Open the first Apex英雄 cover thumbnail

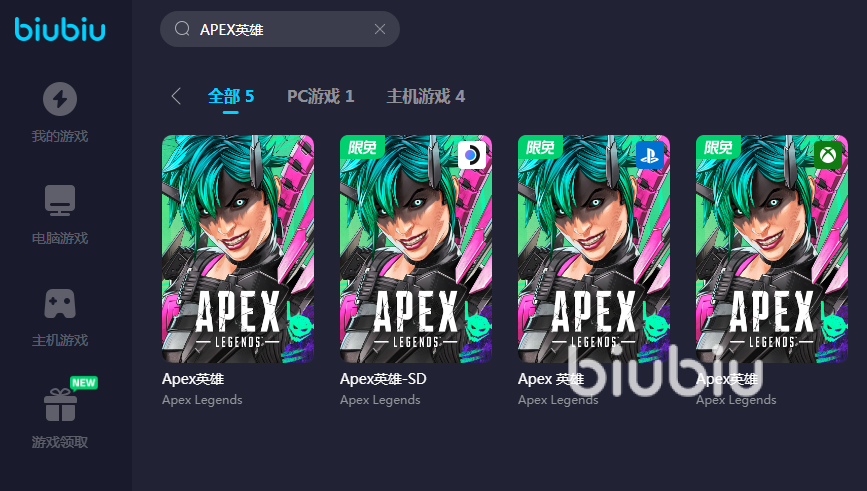pos(238,249)
